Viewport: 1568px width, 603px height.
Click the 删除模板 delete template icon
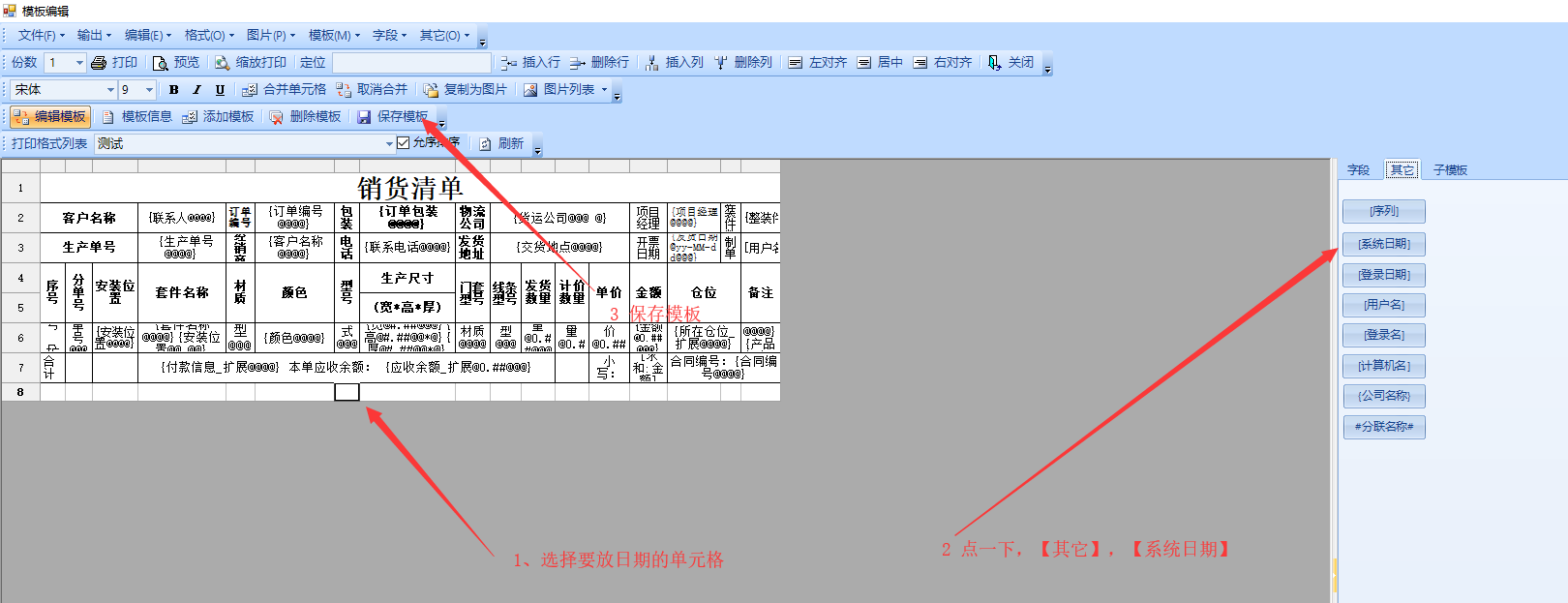pyautogui.click(x=277, y=117)
